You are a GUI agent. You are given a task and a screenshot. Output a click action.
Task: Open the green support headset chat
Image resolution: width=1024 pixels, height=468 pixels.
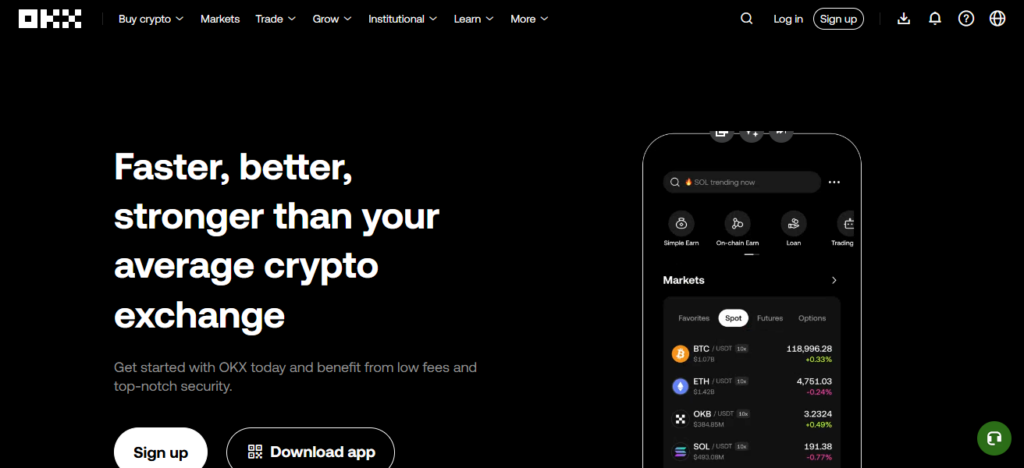(x=994, y=438)
